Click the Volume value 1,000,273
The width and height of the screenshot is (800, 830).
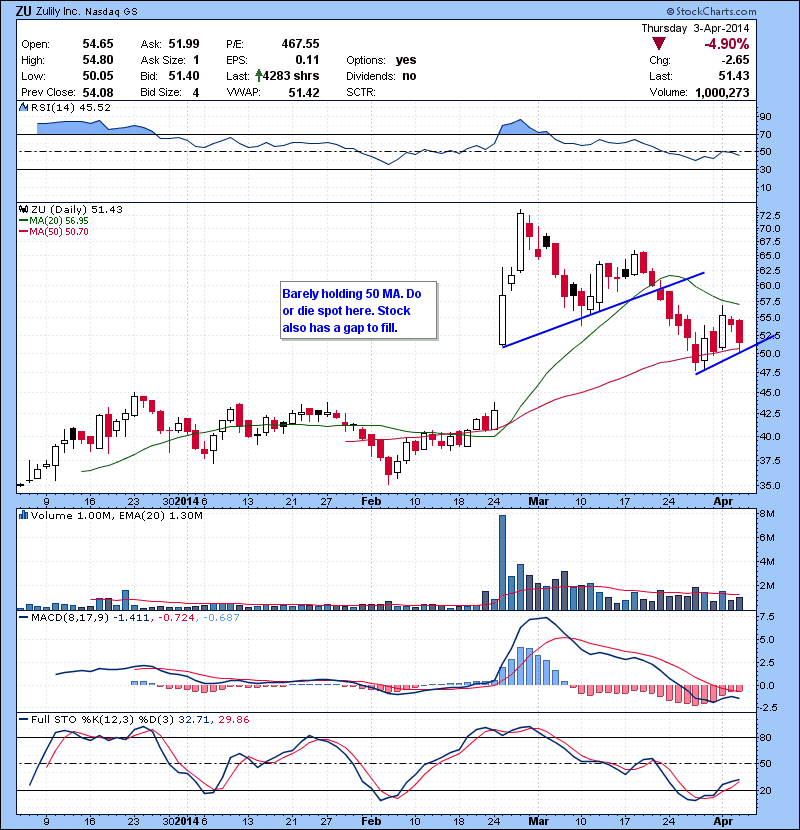(x=722, y=93)
